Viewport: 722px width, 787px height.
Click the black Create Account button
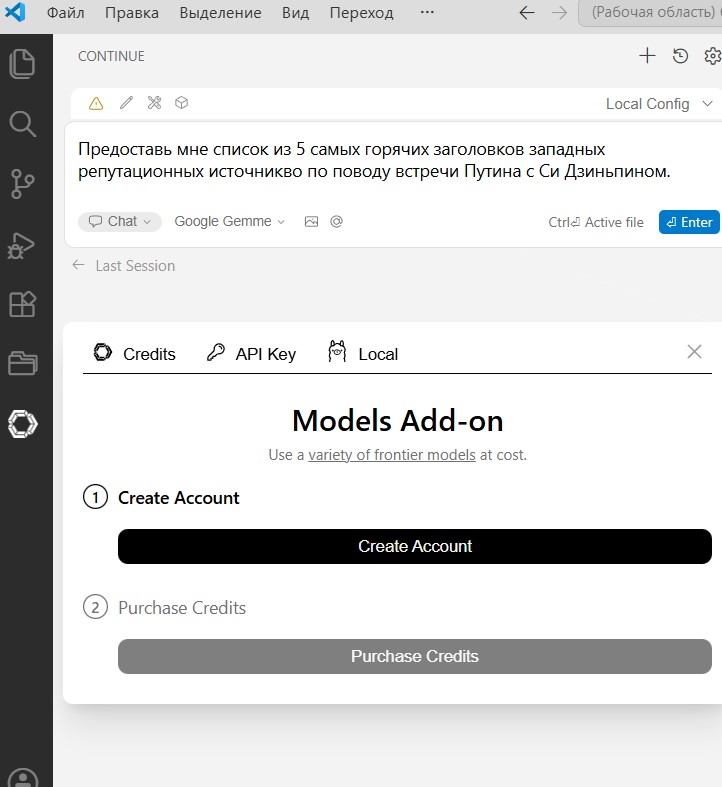[x=415, y=546]
